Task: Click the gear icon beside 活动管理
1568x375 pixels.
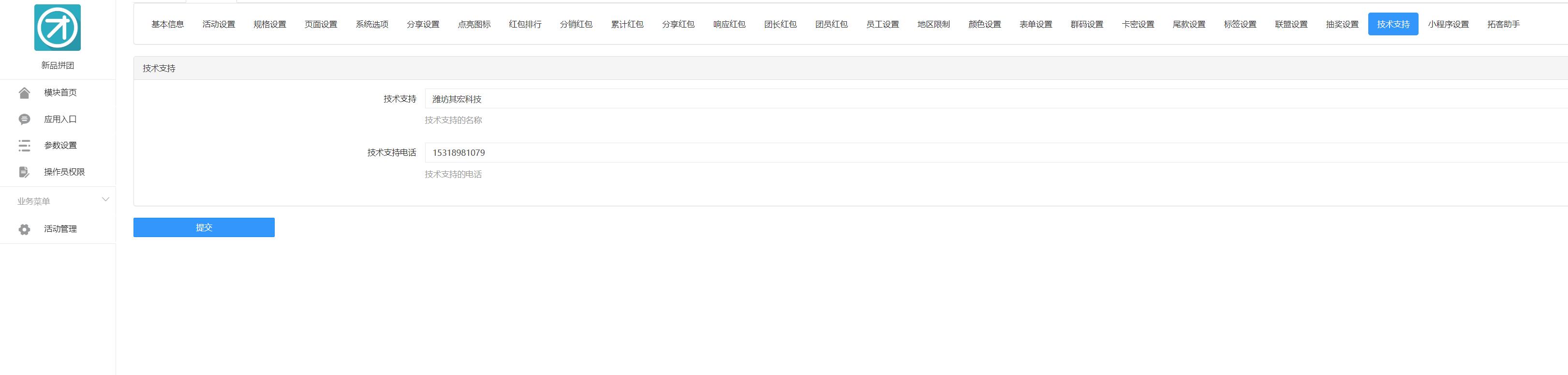Action: coord(24,229)
